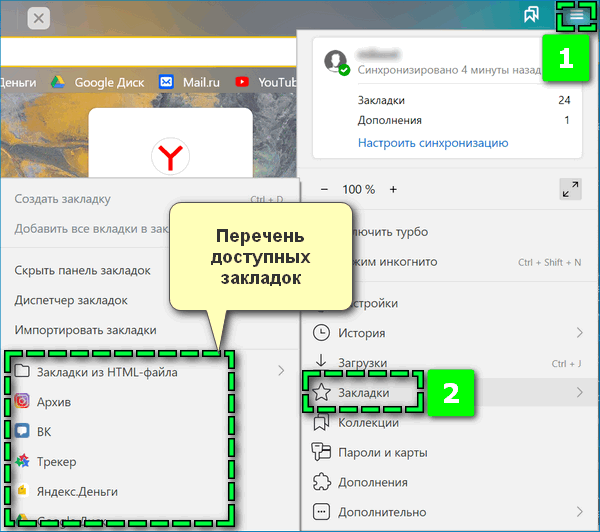Increase zoom with the plus button
This screenshot has height=532, width=600.
[393, 189]
